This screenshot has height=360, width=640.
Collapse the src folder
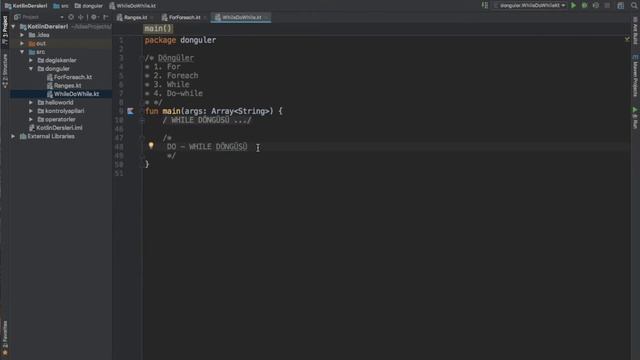(x=22, y=52)
